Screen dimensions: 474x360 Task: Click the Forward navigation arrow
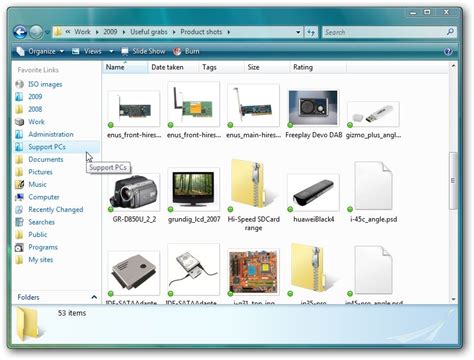pyautogui.click(x=36, y=32)
